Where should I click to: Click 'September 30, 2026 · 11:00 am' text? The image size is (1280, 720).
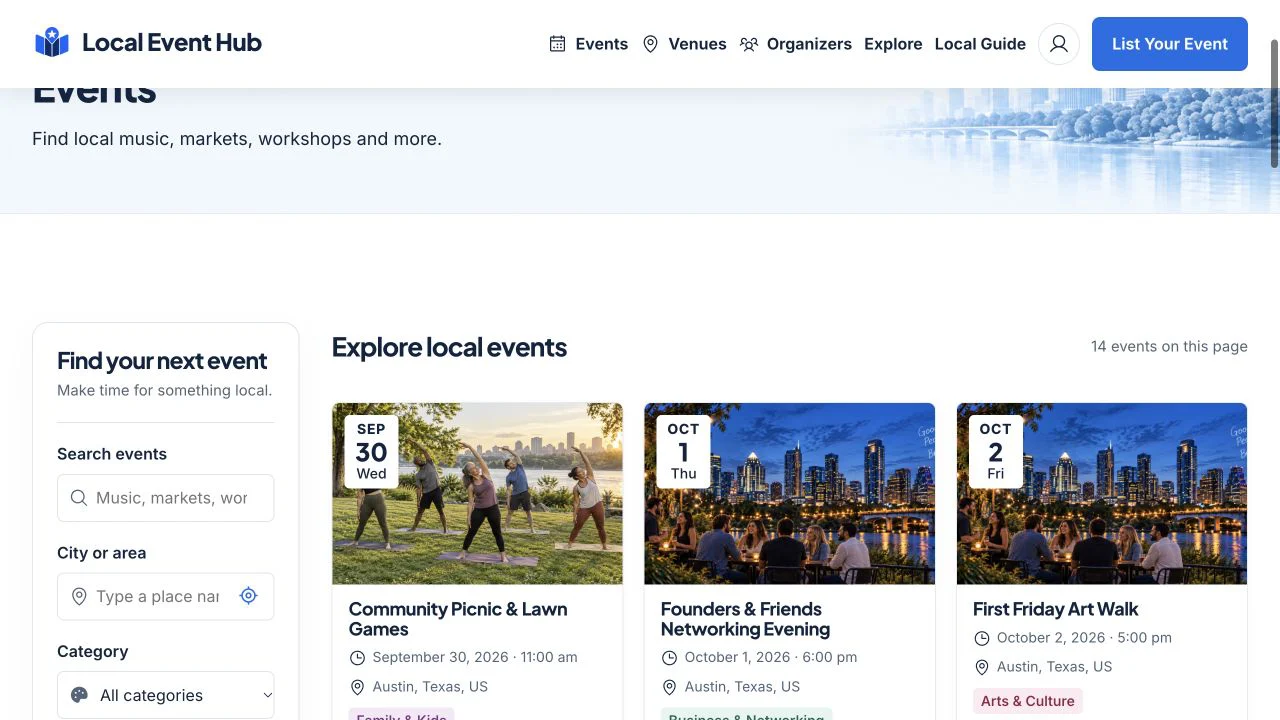475,657
